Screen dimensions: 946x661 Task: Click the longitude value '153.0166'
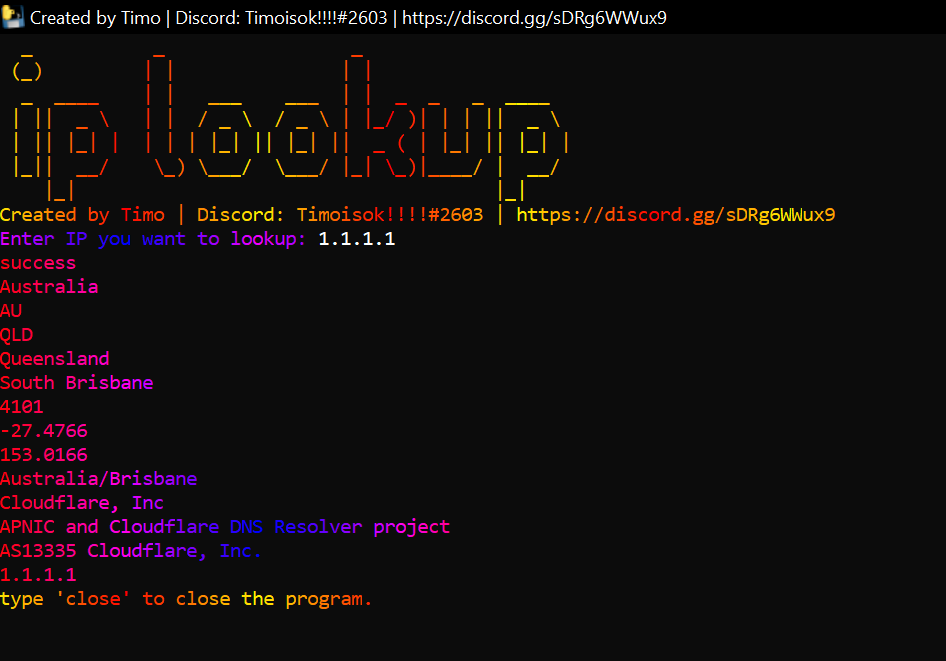tap(44, 455)
